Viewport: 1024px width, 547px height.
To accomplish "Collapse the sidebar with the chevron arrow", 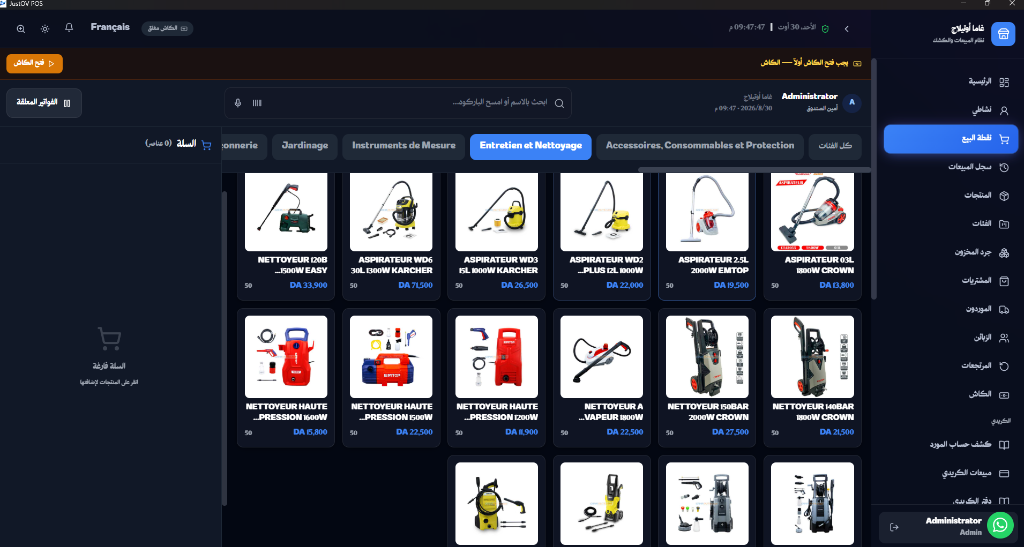I will (x=846, y=29).
